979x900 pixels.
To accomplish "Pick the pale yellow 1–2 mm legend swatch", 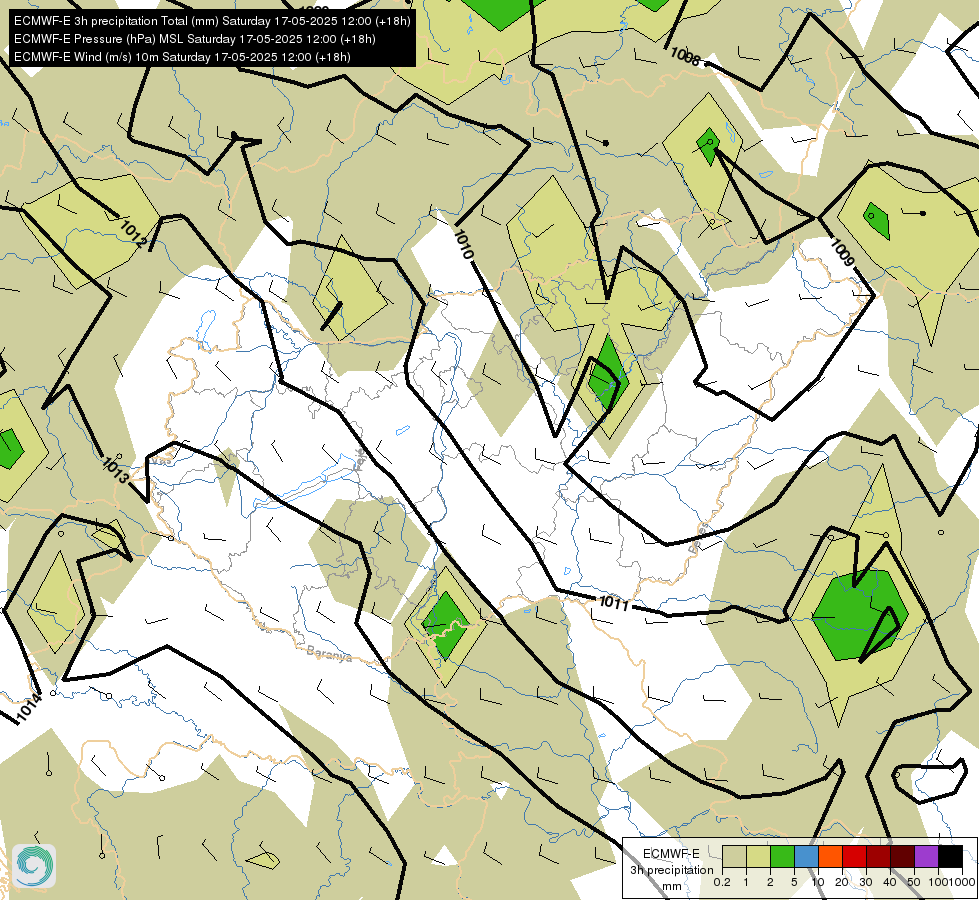I will coord(758,857).
